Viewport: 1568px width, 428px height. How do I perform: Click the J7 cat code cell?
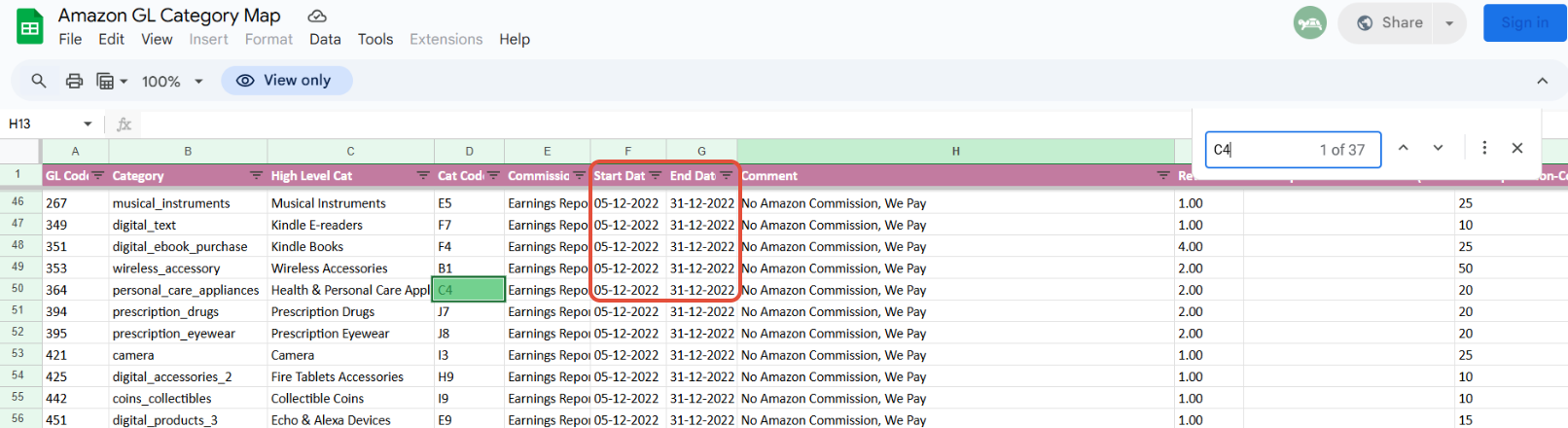469,312
